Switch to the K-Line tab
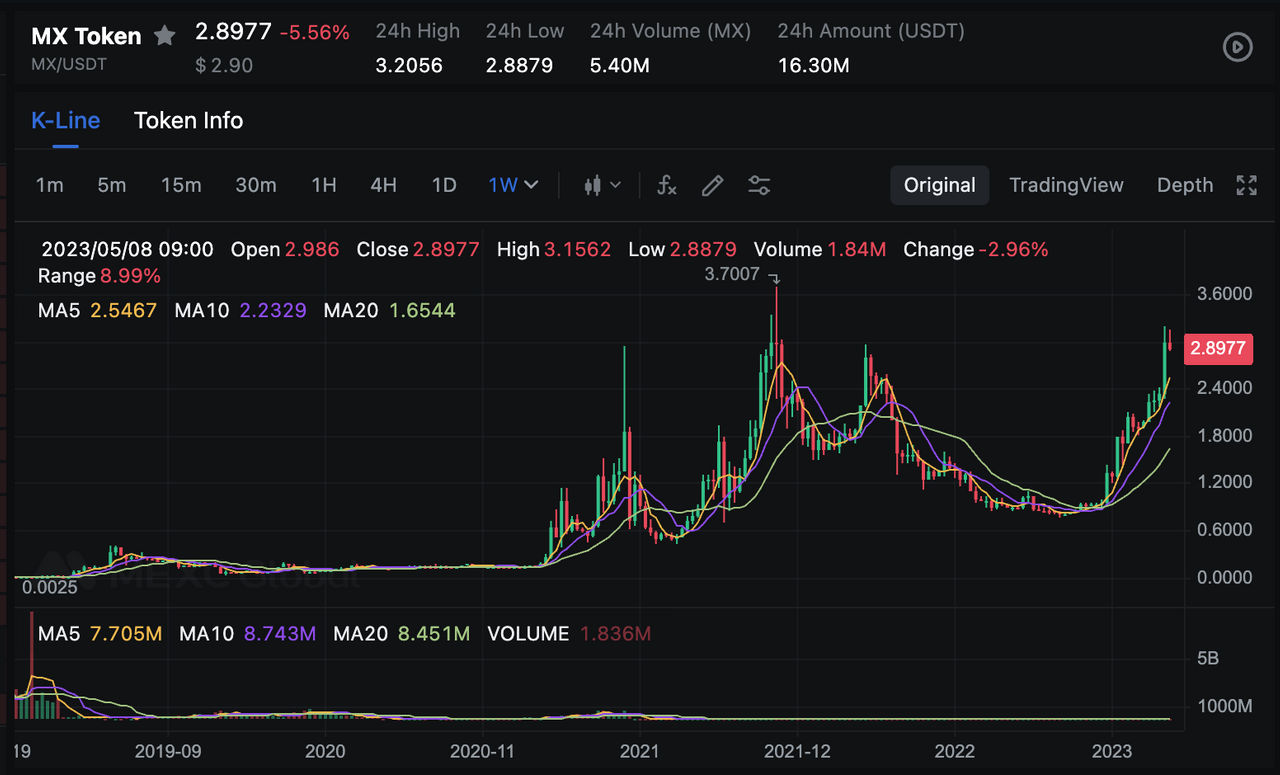1280x775 pixels. pos(66,120)
